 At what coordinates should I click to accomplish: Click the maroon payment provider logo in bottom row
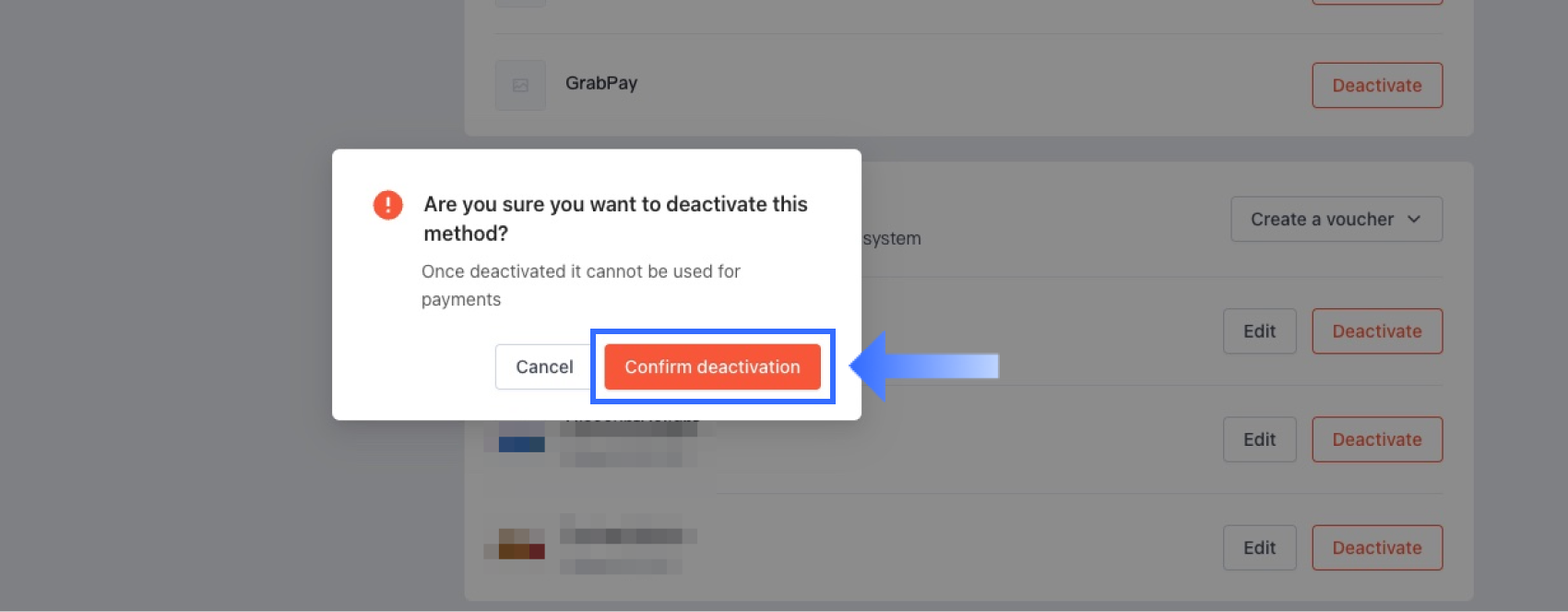click(520, 547)
